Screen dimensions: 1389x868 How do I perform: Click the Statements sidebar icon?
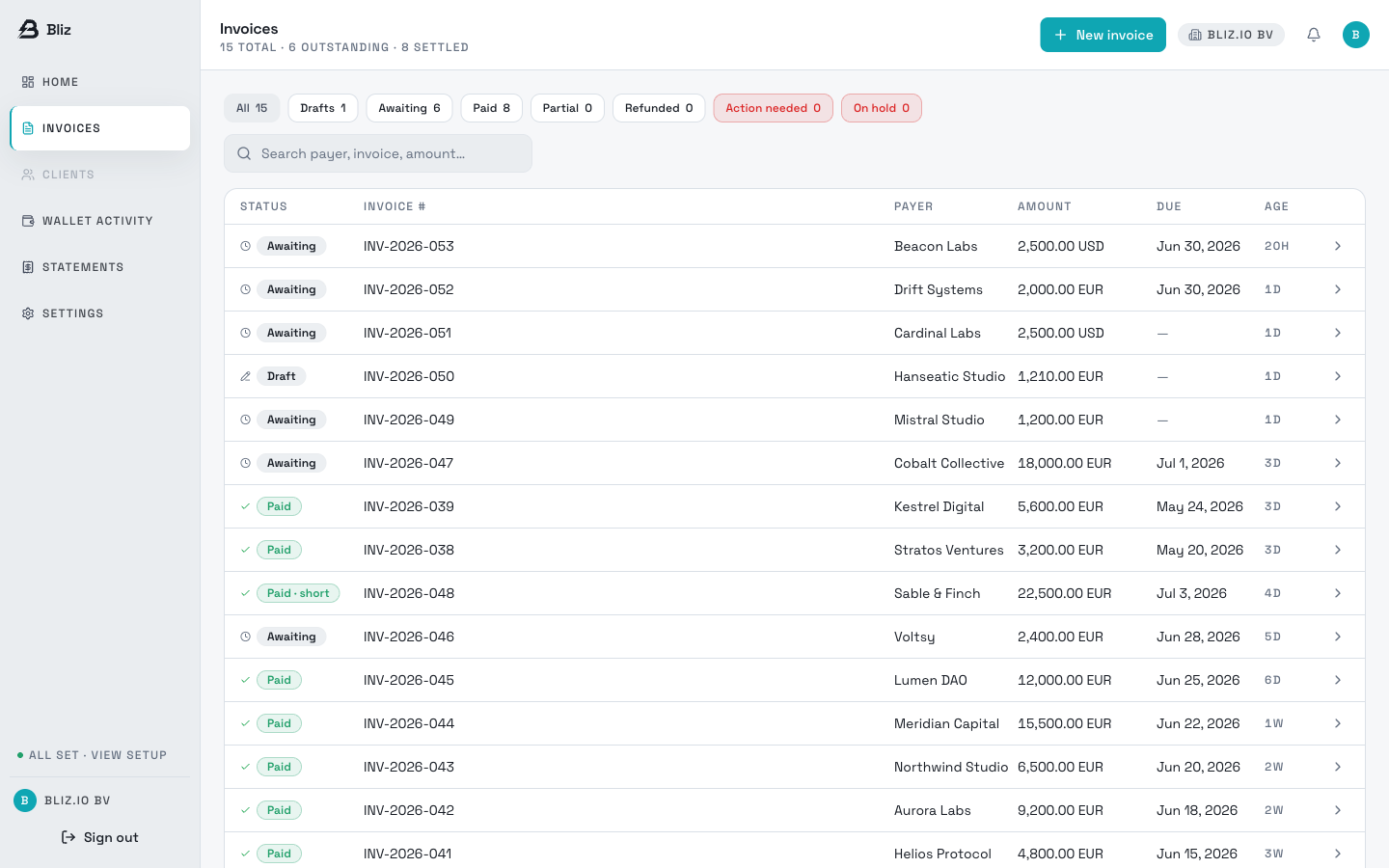[28, 267]
